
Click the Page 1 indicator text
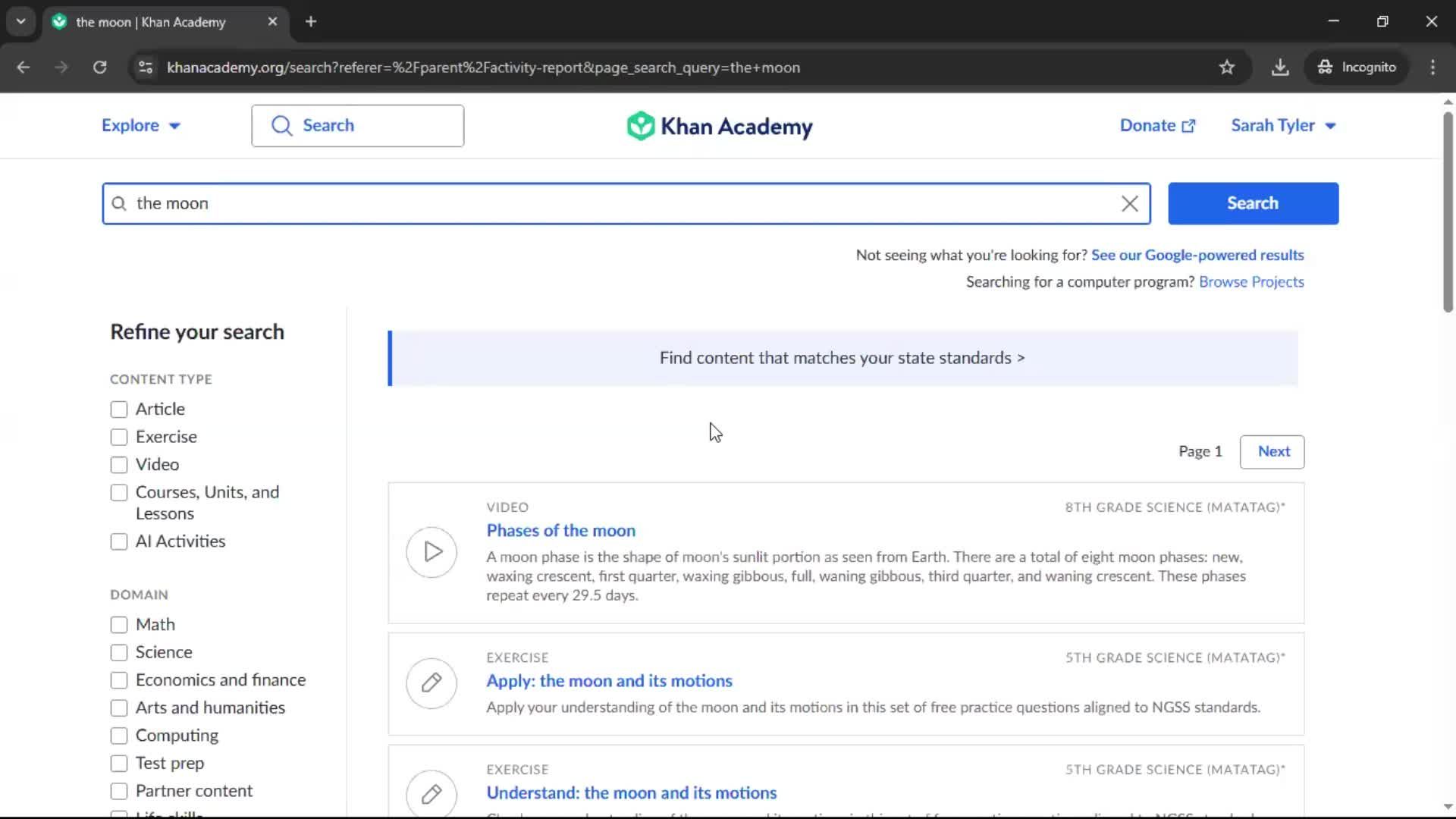tap(1200, 452)
